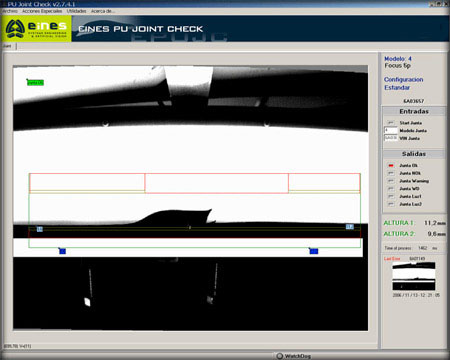
Task: Click the WatchDog status icon
Action: [280, 356]
